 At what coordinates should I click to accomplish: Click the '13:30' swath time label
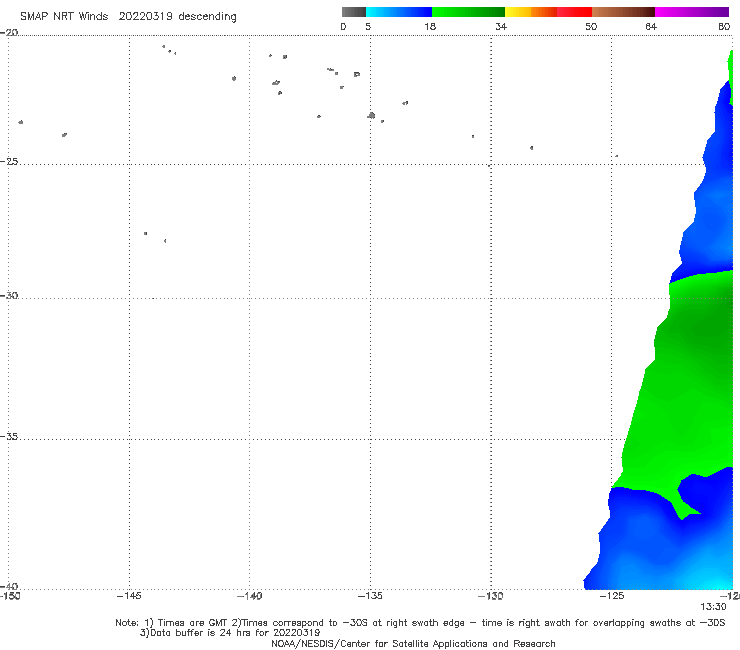coord(713,607)
